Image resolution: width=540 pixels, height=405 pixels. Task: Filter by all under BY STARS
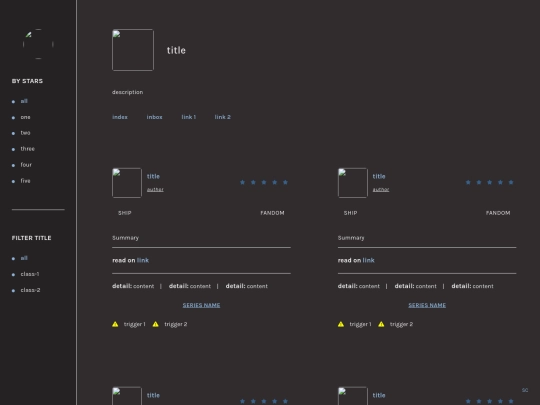coord(24,101)
